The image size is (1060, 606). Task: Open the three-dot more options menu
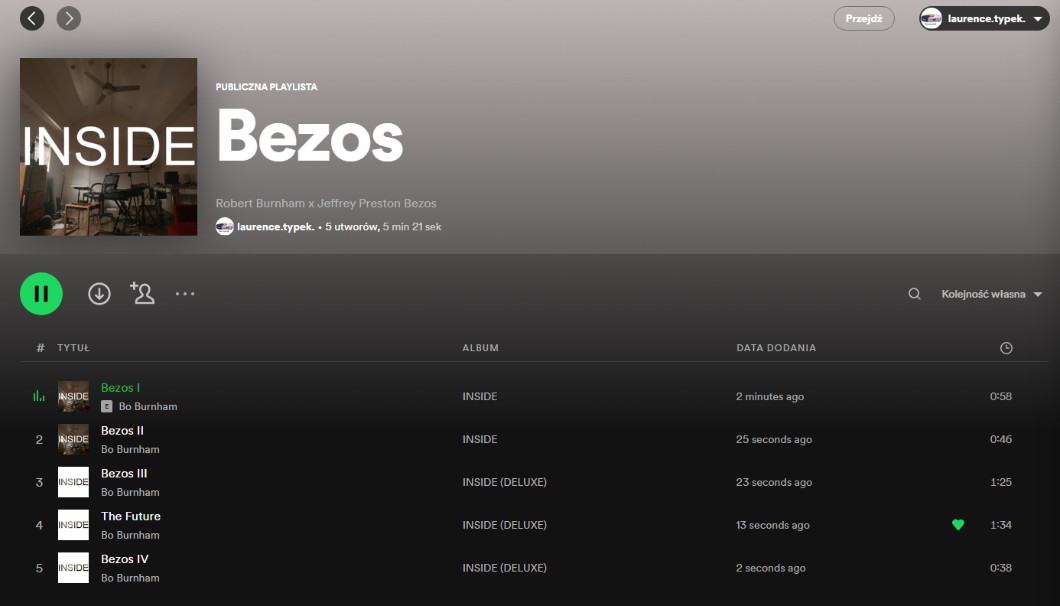click(185, 294)
